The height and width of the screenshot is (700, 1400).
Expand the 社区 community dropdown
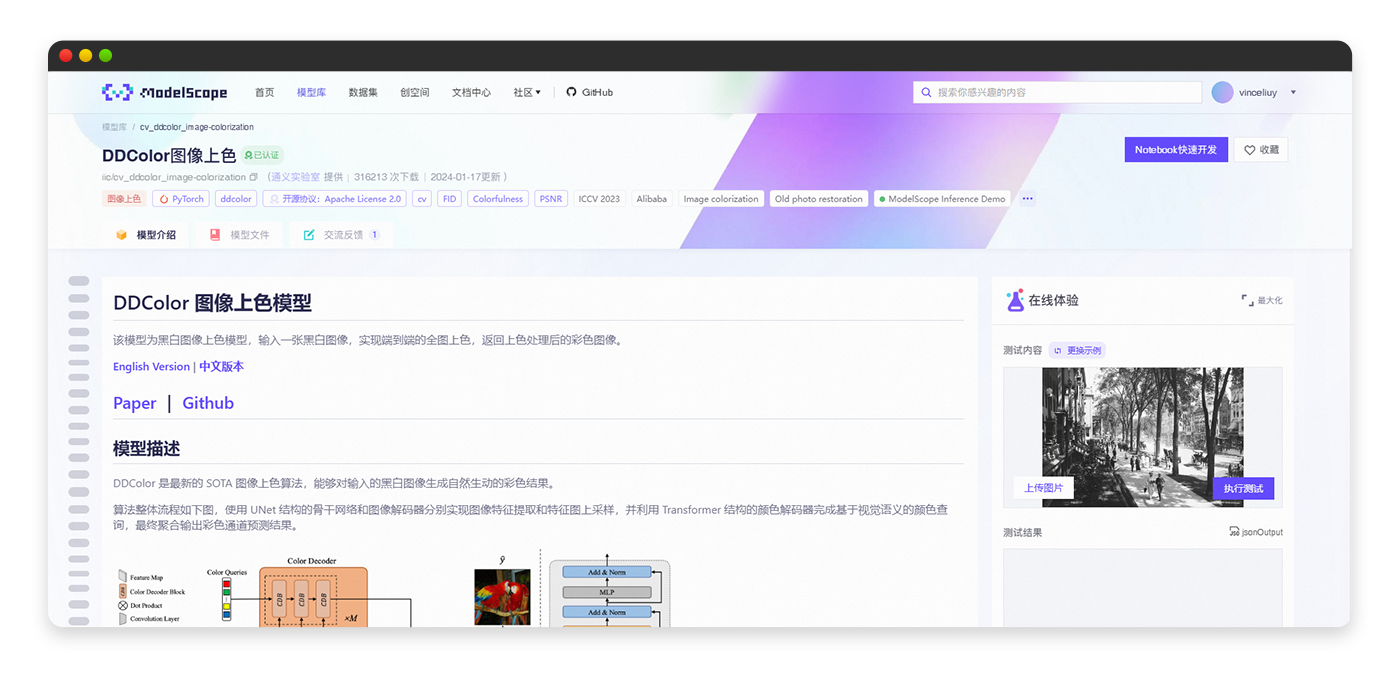click(x=527, y=92)
